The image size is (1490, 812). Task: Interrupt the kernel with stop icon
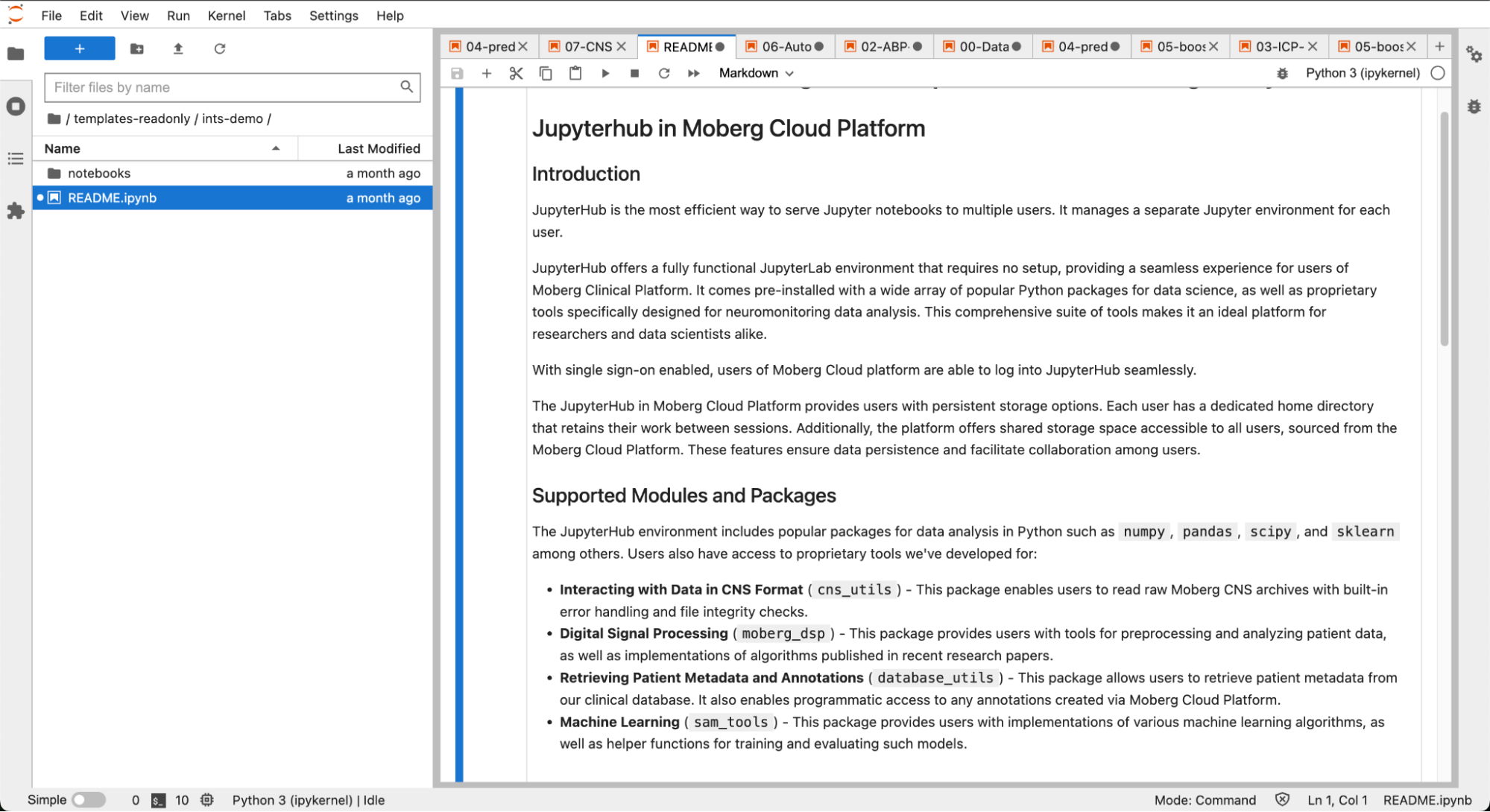[x=634, y=73]
